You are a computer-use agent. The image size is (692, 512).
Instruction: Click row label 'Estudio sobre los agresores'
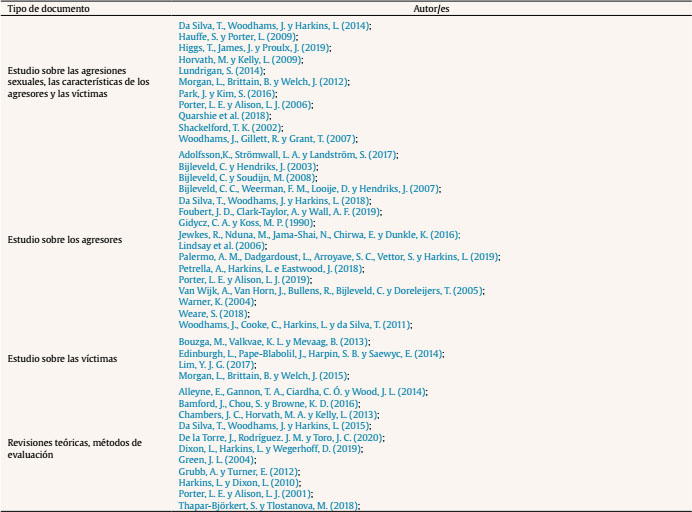pos(65,240)
